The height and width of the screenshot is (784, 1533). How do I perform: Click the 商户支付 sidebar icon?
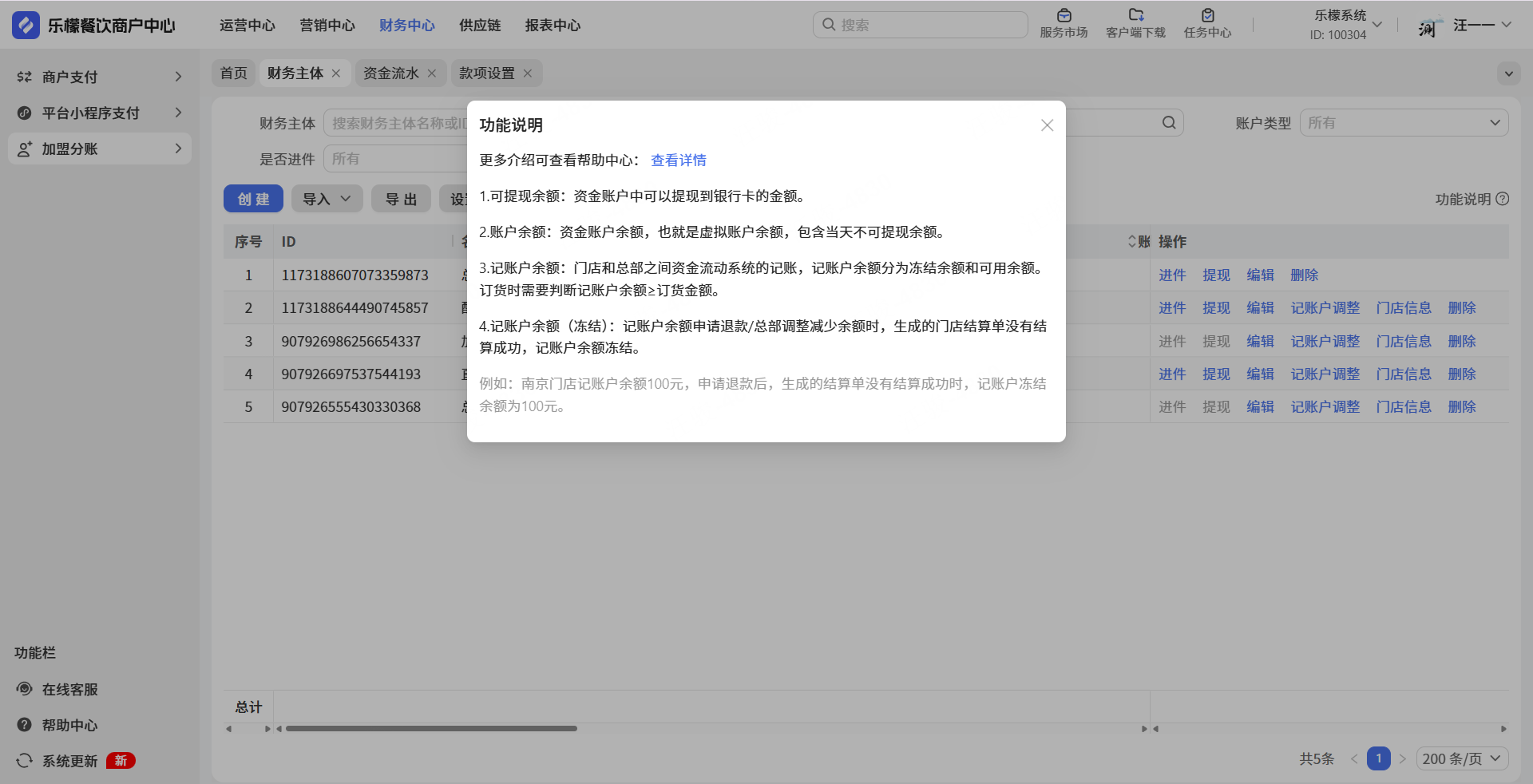click(x=25, y=77)
